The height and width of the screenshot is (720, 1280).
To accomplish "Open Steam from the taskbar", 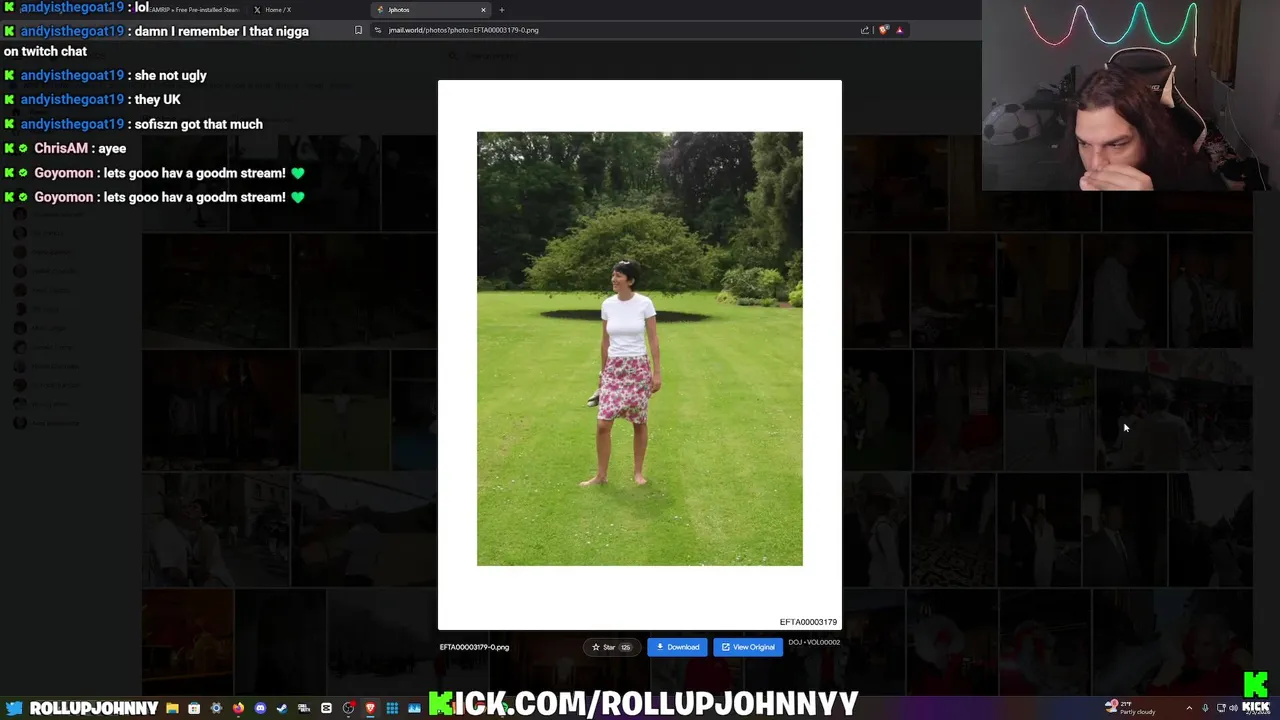I will 282,708.
